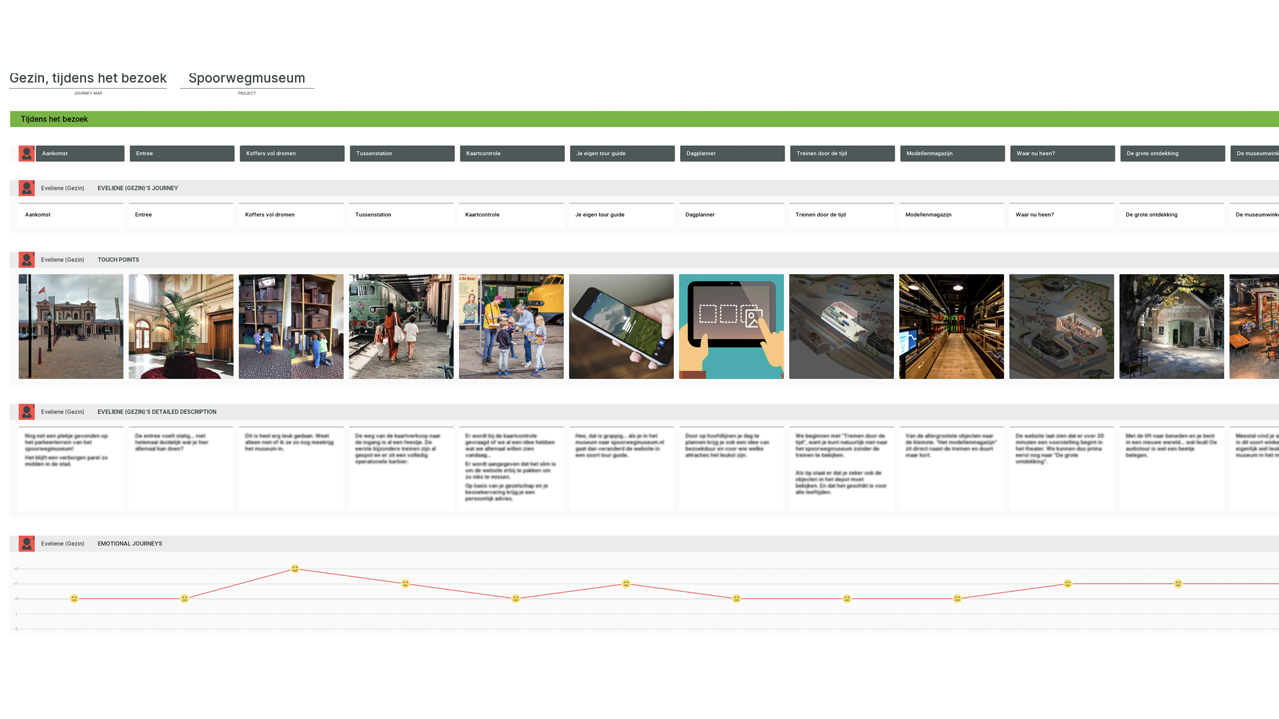
Task: Click the "Treinen door de tijd" journey cell
Action: [840, 214]
